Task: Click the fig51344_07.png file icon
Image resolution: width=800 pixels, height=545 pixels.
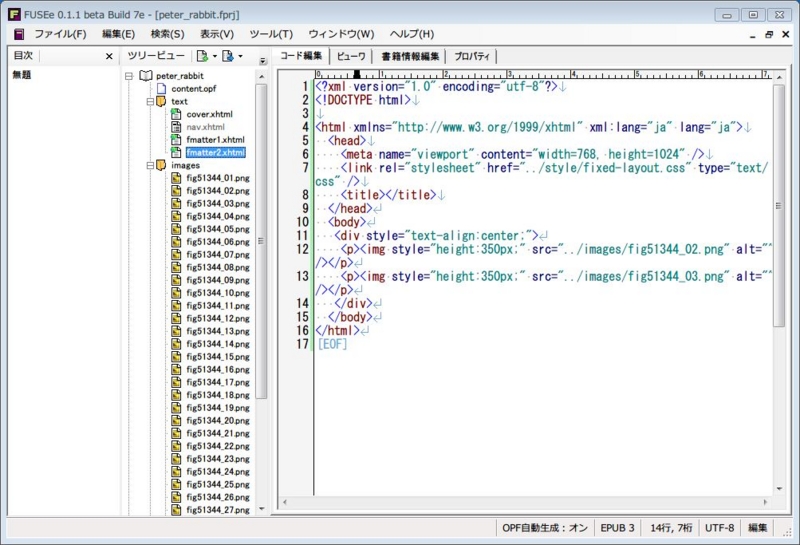Action: 176,254
